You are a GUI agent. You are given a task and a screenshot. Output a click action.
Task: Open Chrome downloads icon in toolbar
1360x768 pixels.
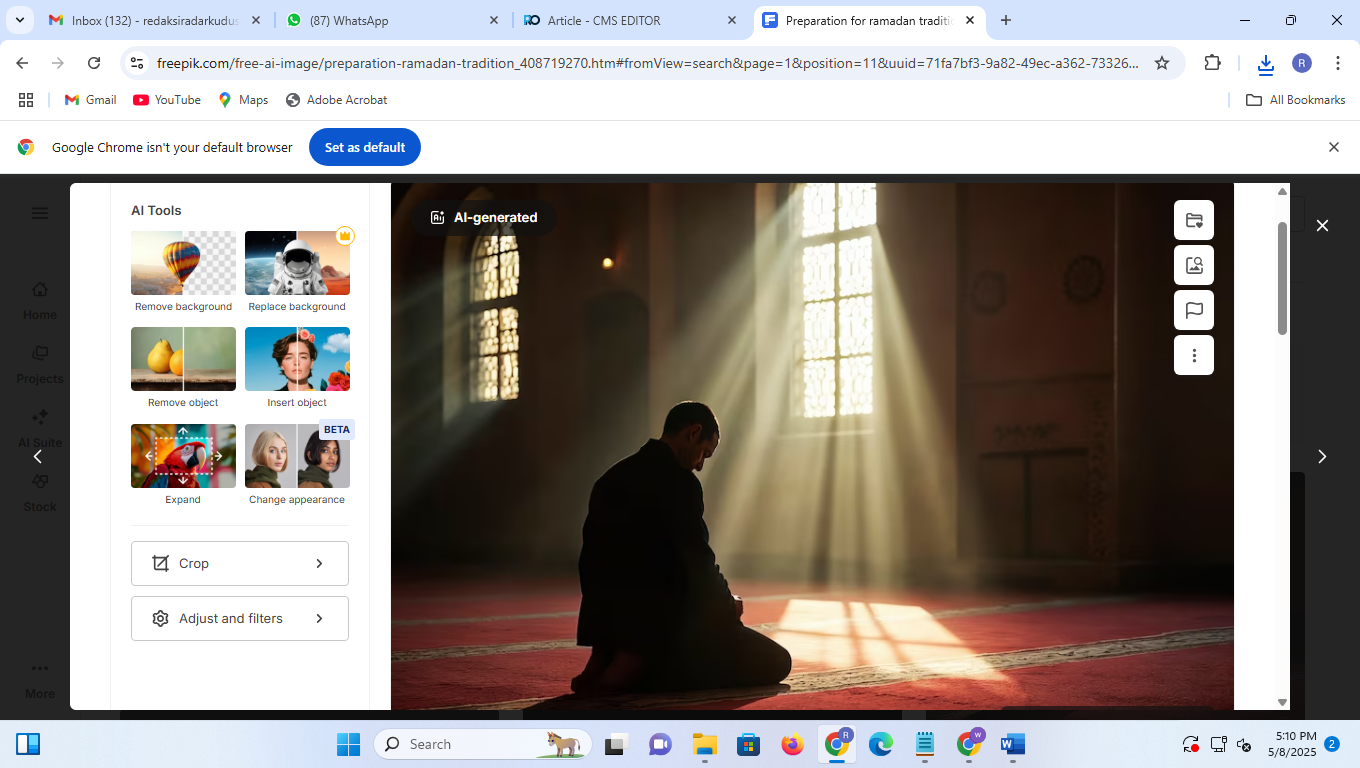click(x=1265, y=63)
